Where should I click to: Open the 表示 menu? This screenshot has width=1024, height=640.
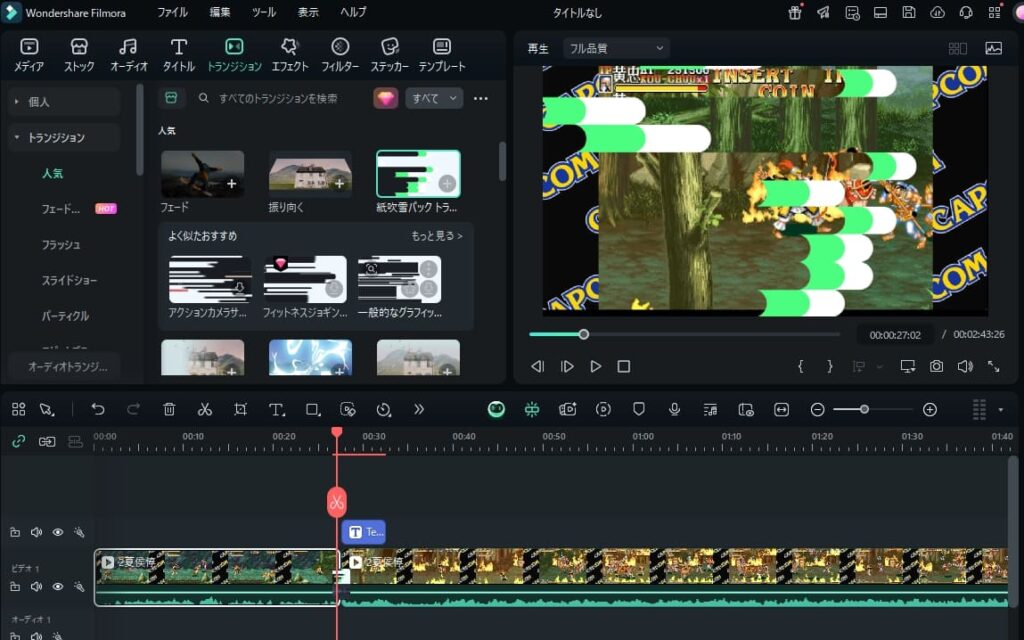click(x=308, y=12)
